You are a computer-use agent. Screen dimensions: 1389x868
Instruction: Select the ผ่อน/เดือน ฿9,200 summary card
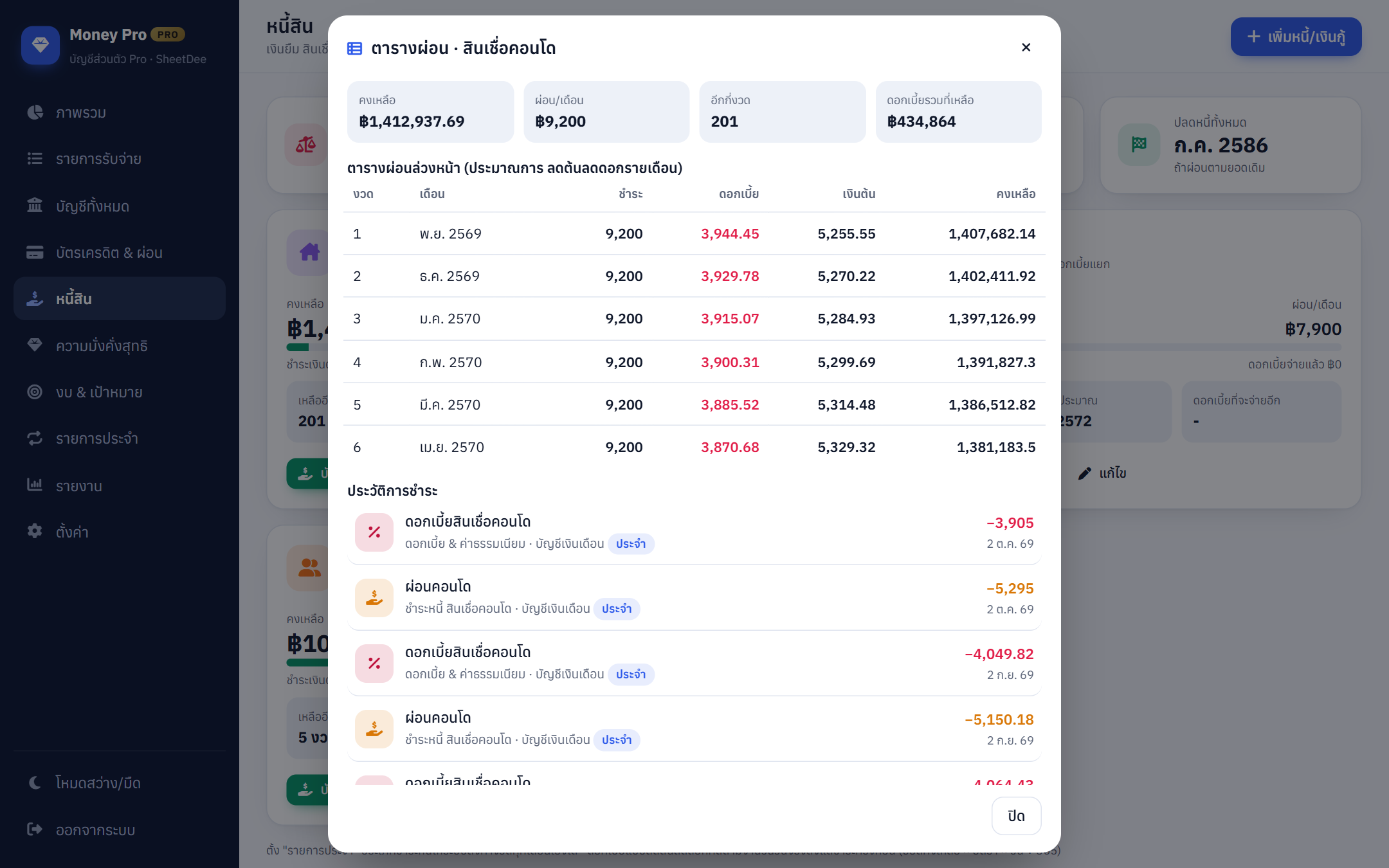point(606,112)
